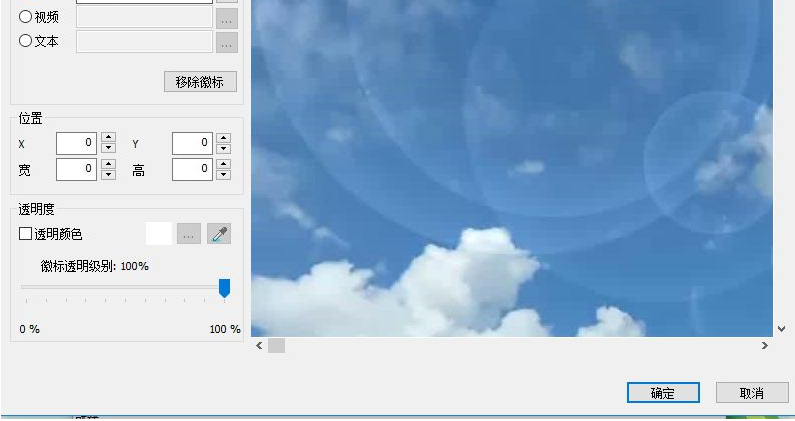This screenshot has height=421, width=795.
Task: Click the 确定 button
Action: [x=663, y=393]
